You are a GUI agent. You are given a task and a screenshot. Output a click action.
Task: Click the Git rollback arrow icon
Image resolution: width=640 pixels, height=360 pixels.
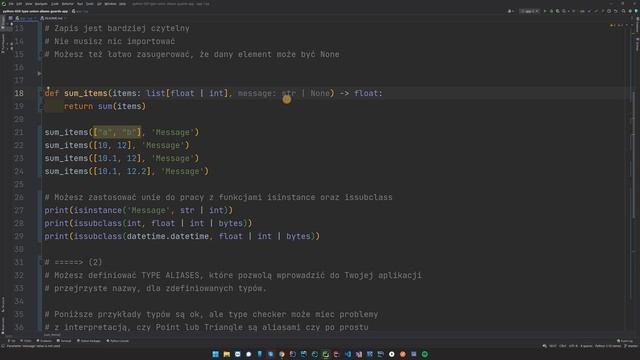(x=616, y=11)
